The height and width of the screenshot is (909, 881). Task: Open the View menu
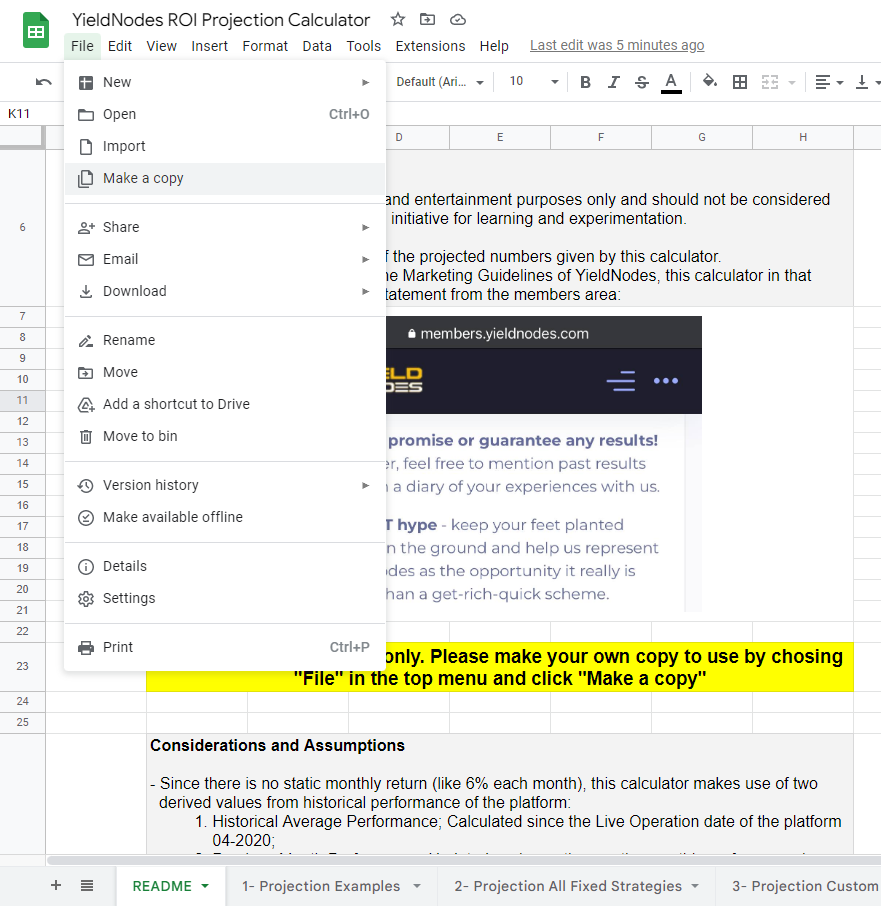[x=161, y=46]
